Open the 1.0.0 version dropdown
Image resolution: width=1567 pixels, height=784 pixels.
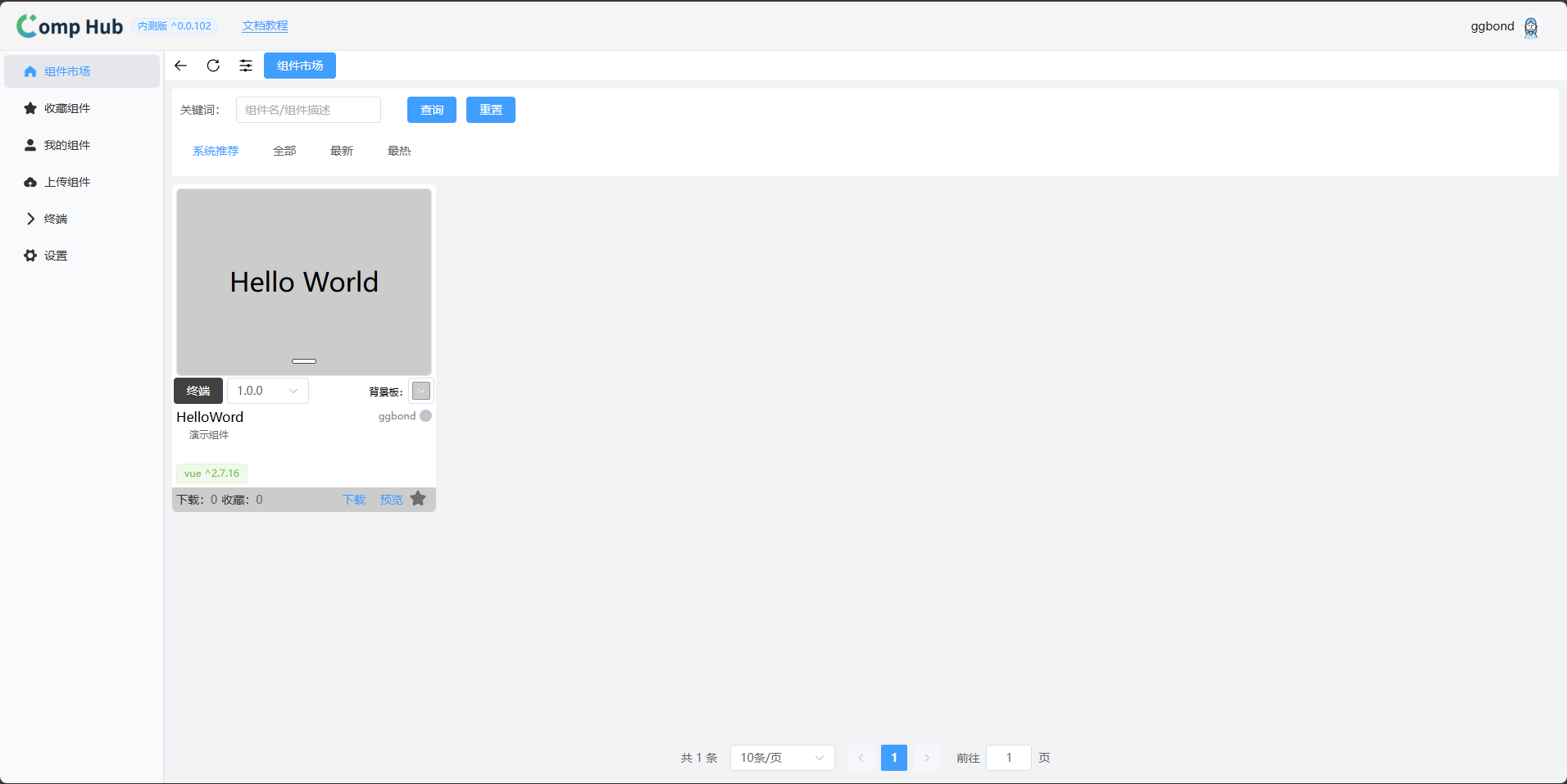(267, 391)
